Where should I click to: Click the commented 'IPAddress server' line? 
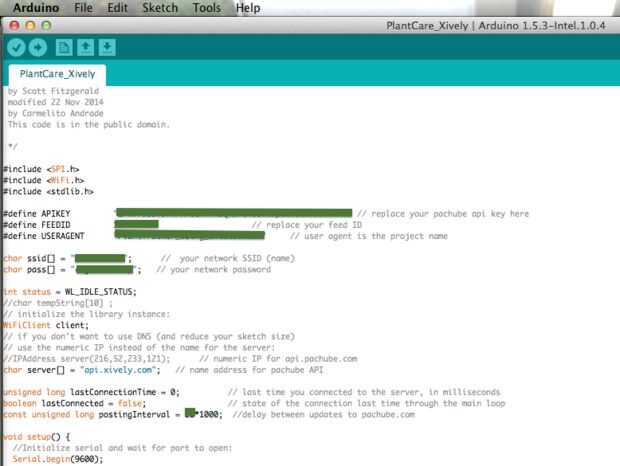coord(87,358)
